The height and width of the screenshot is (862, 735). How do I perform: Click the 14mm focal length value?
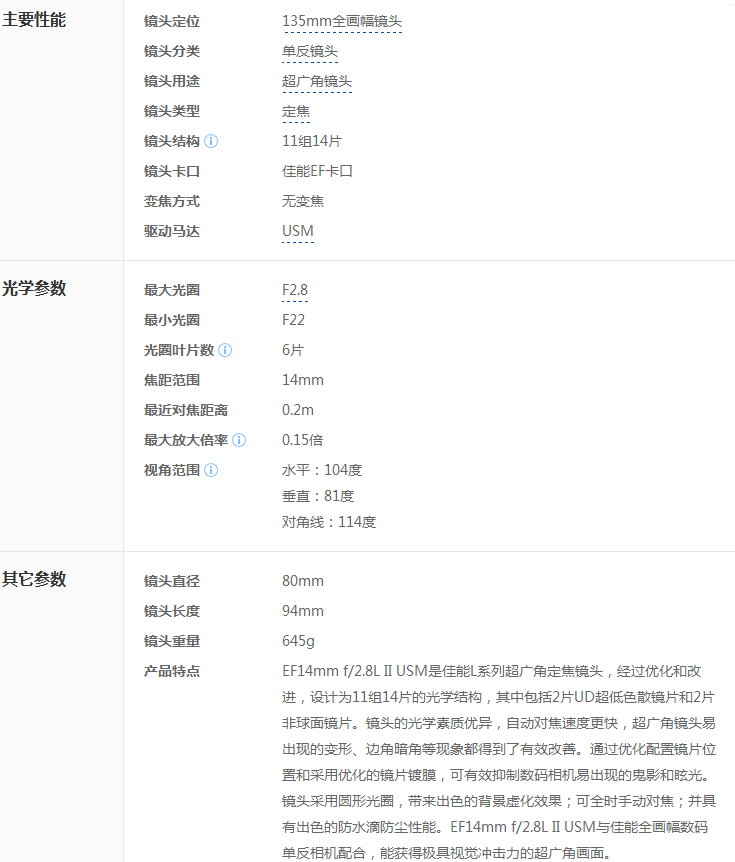coord(303,380)
